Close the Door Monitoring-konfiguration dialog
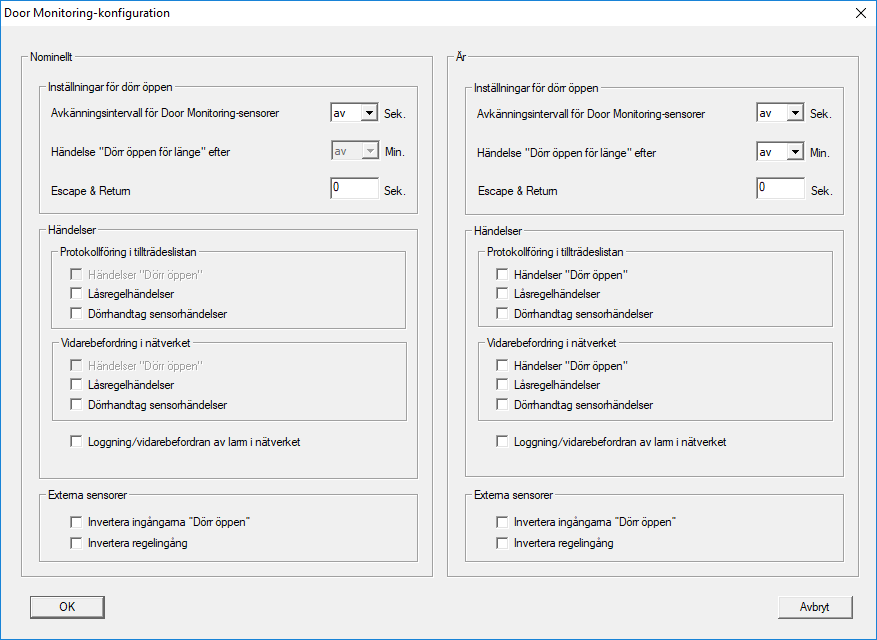877x640 pixels. tap(859, 14)
